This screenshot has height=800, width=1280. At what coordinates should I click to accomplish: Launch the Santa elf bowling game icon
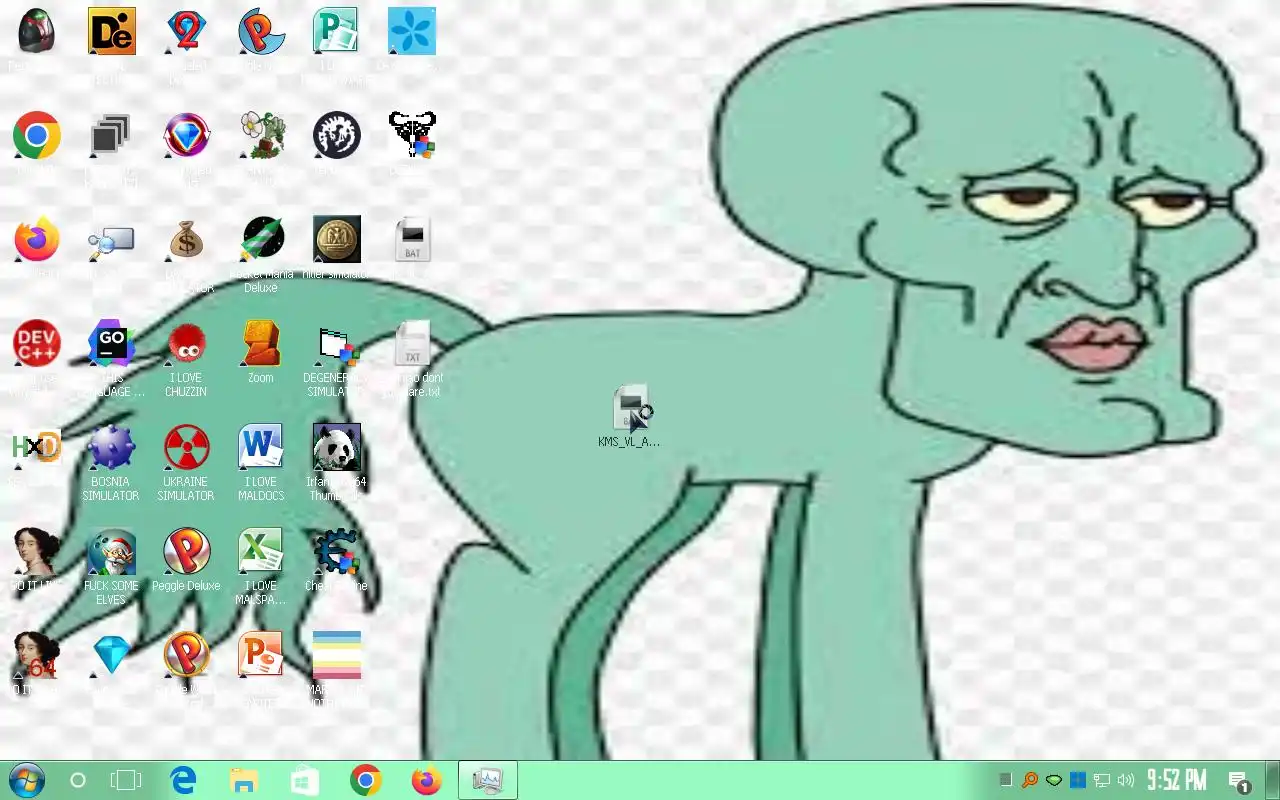point(111,552)
